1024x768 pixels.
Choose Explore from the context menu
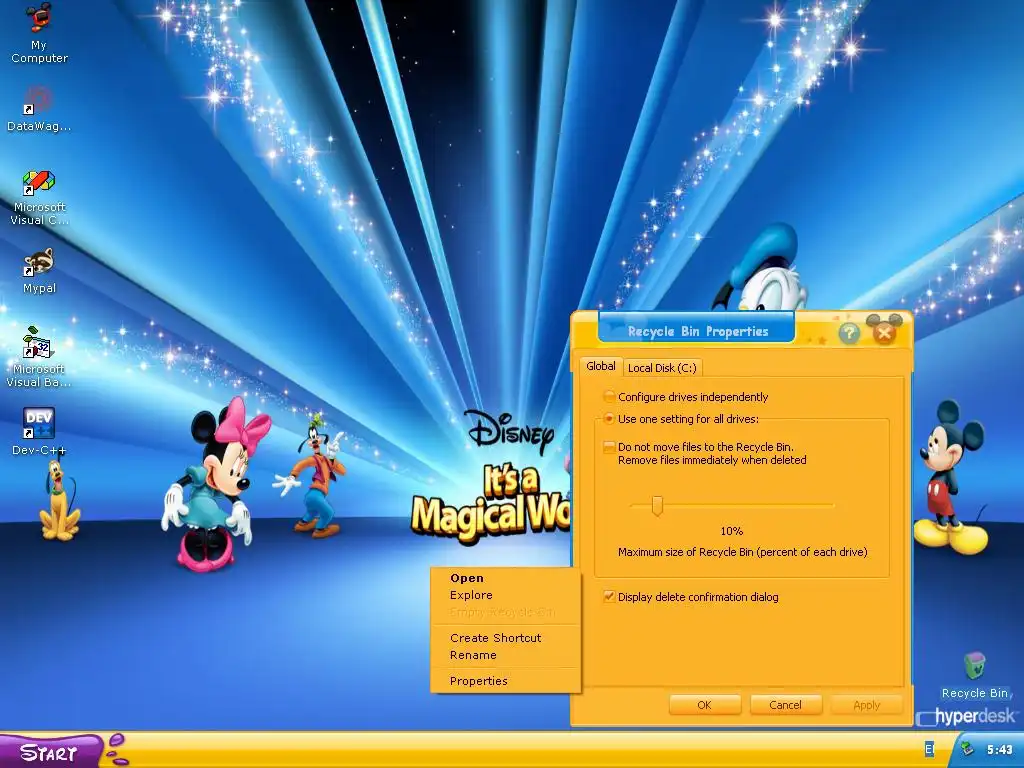coord(505,595)
